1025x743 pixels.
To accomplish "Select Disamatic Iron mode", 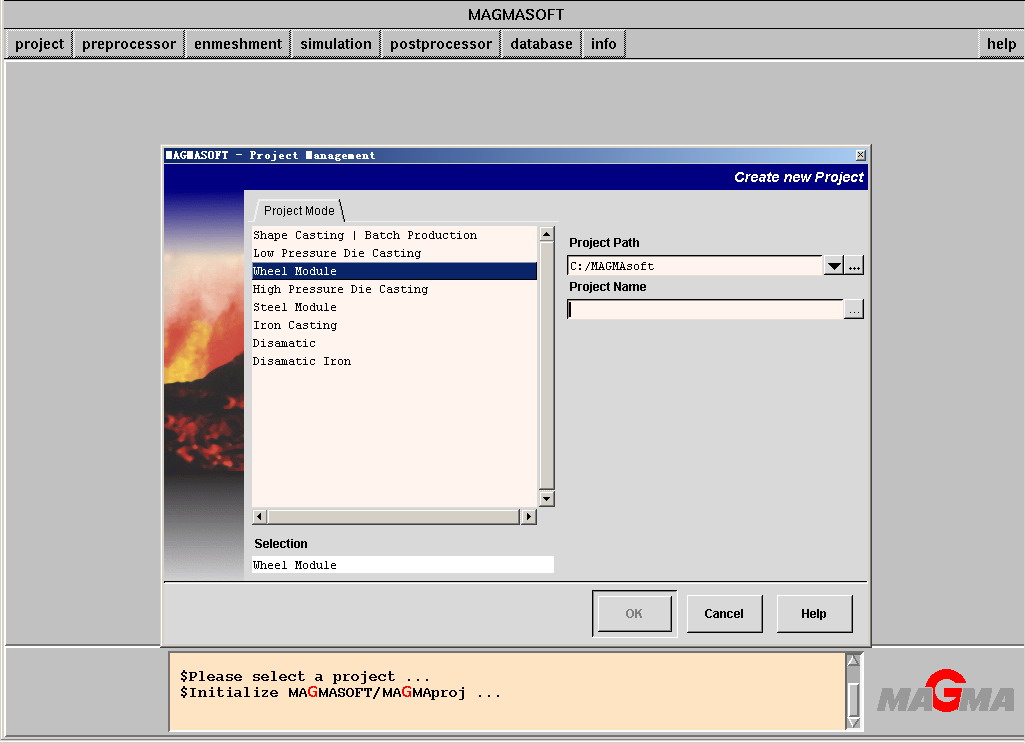I will (394, 361).
